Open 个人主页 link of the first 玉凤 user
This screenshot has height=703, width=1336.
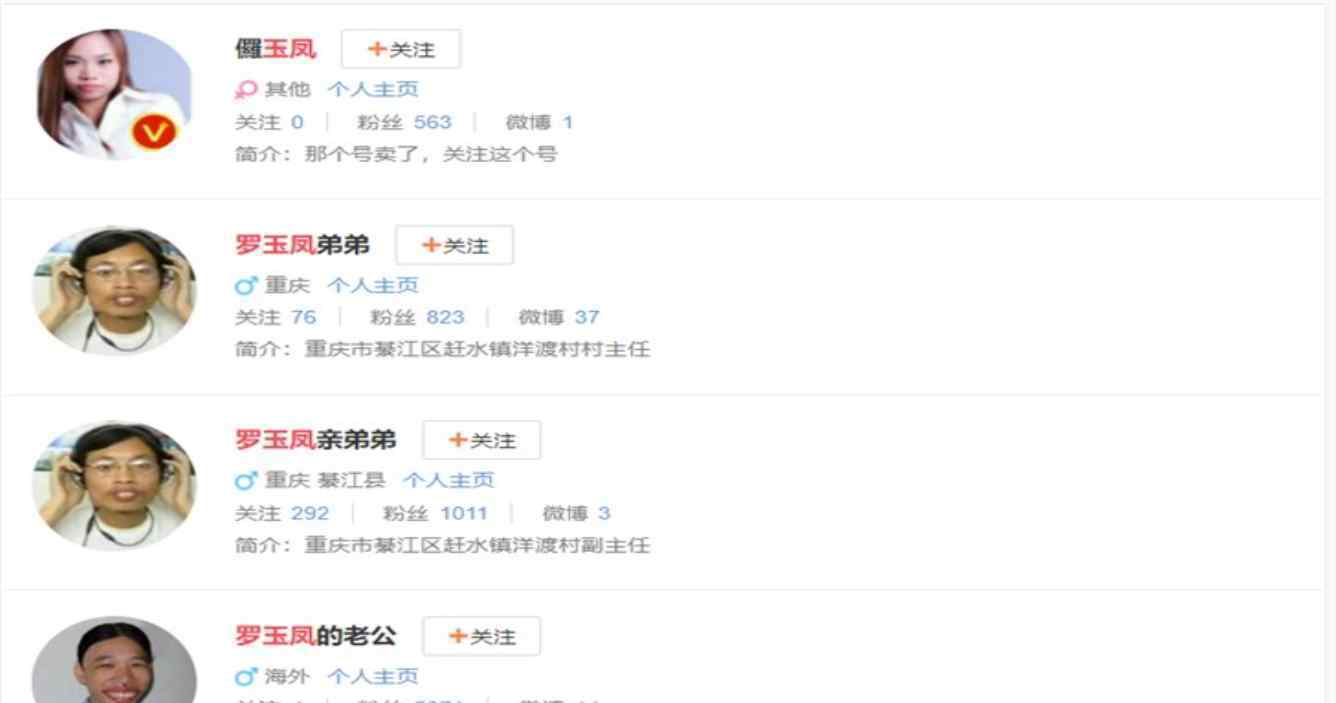[x=373, y=90]
